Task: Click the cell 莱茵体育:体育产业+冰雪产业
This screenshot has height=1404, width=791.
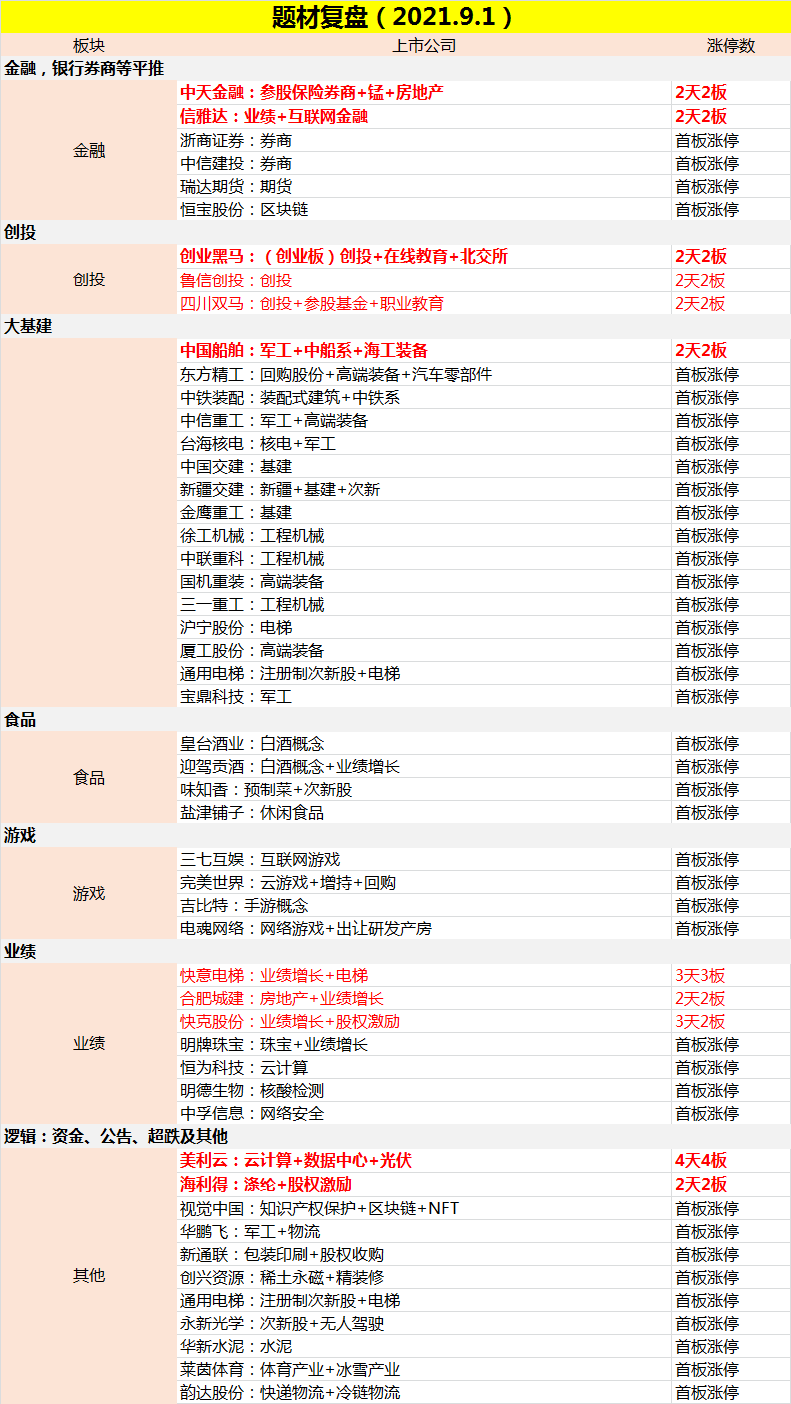Action: point(424,1369)
